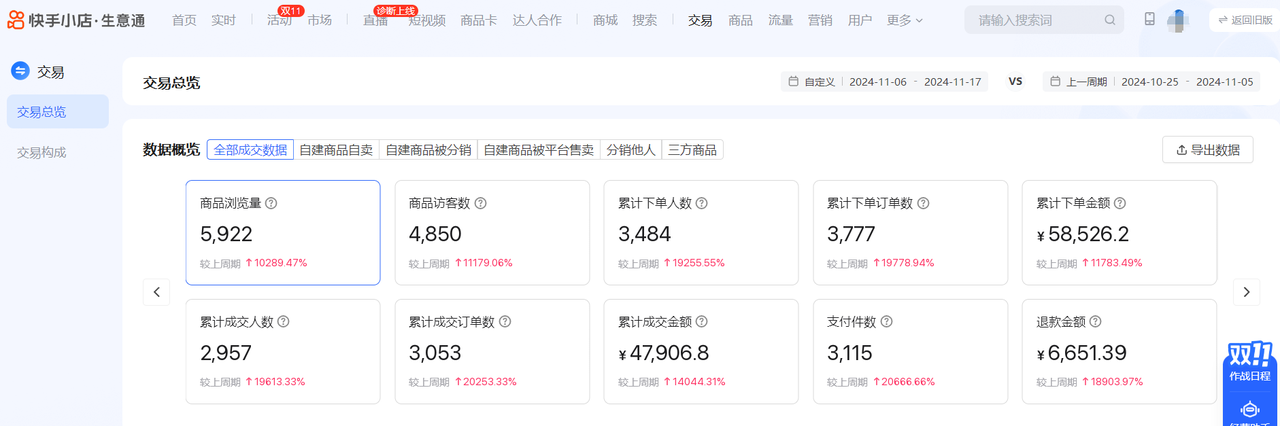Show help for 累计成交订单数
This screenshot has width=1280, height=426.
[x=505, y=322]
